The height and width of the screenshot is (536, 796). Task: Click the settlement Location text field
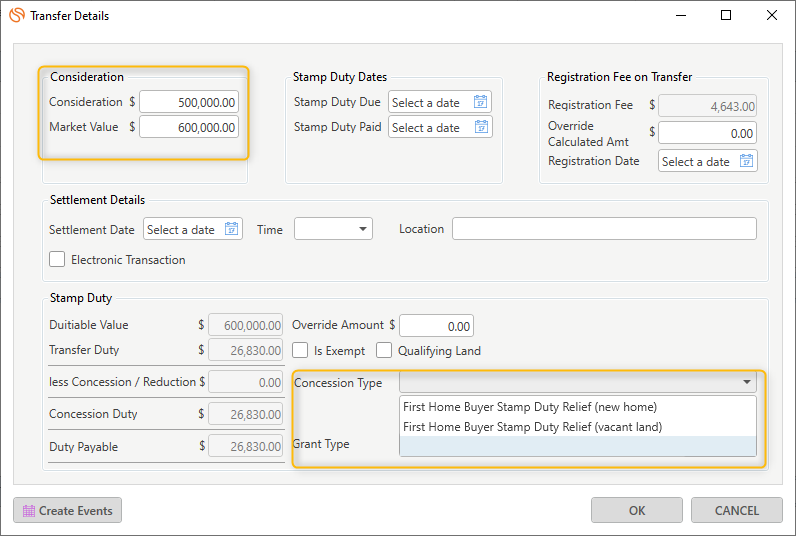(604, 229)
